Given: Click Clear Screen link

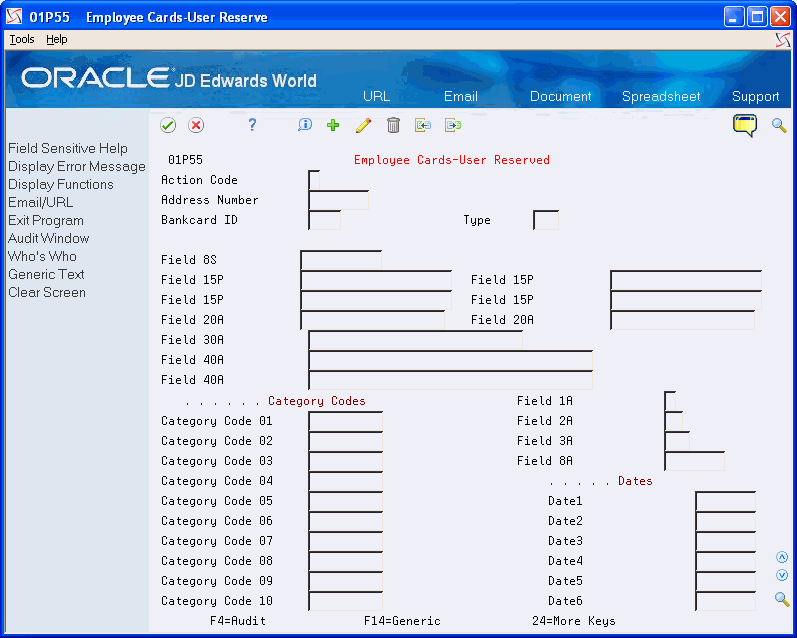Looking at the screenshot, I should 47,292.
